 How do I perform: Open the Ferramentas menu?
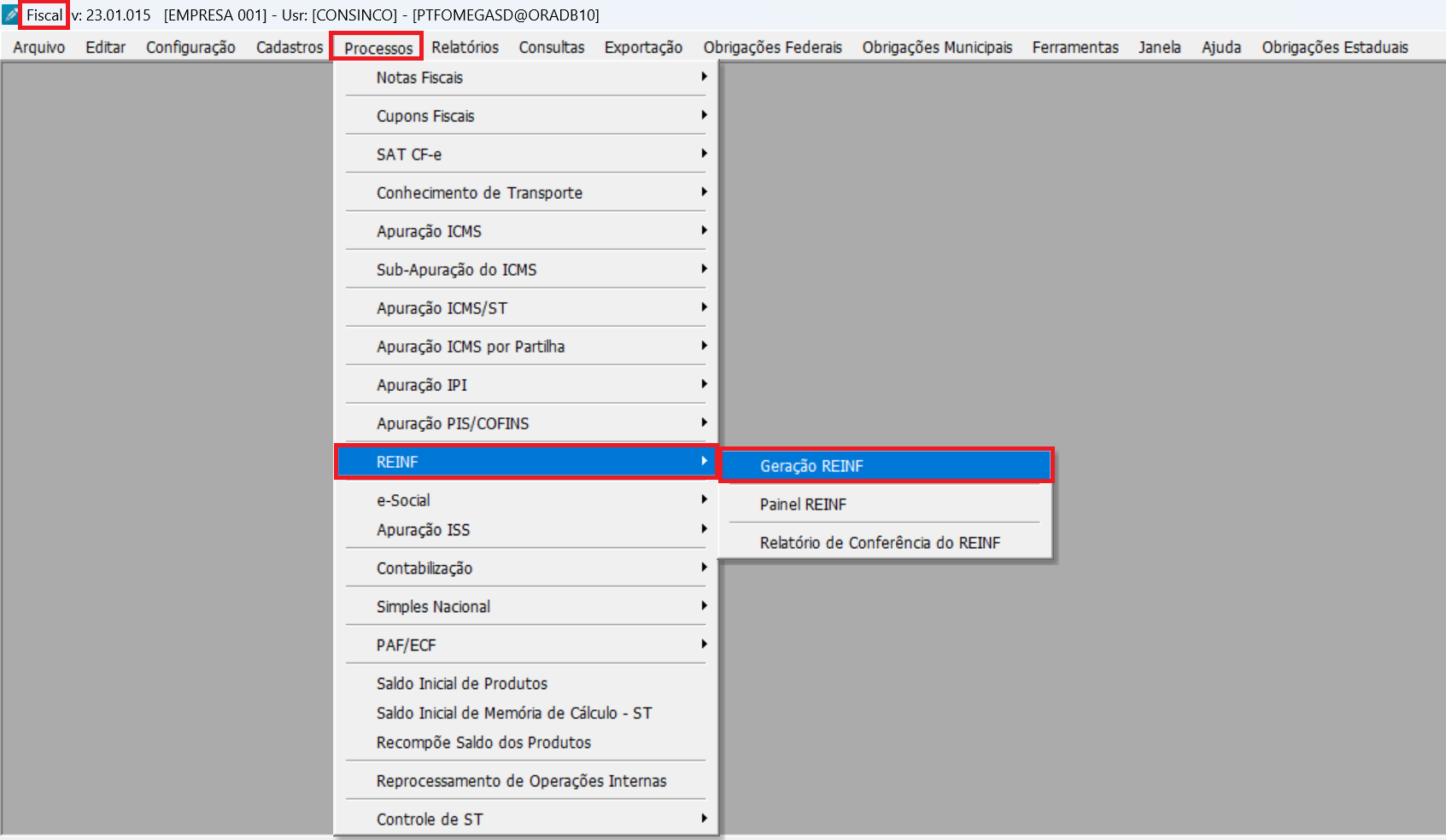click(x=1075, y=47)
